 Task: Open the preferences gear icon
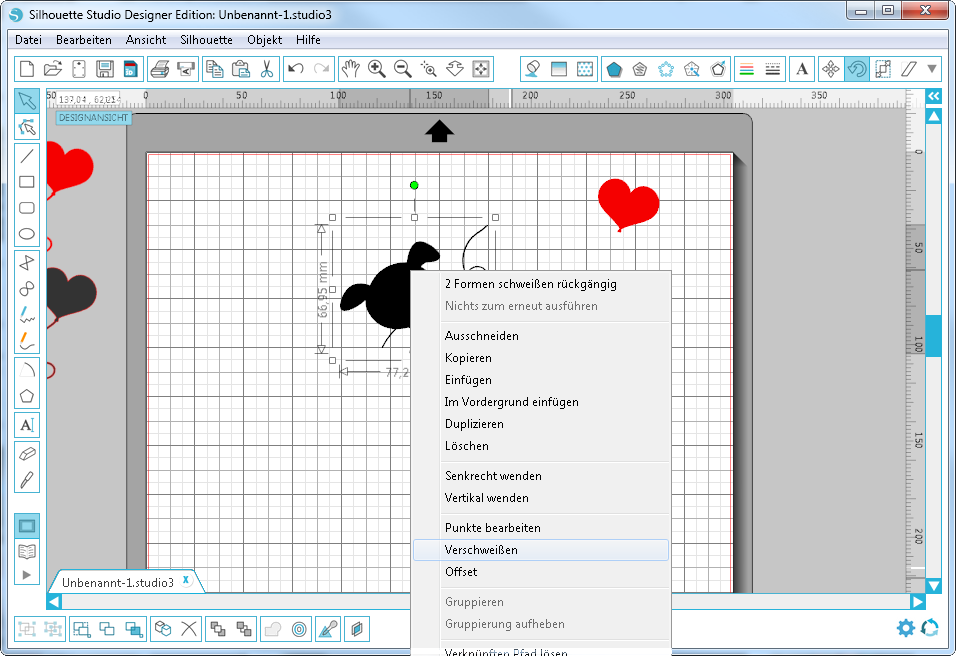tap(906, 628)
